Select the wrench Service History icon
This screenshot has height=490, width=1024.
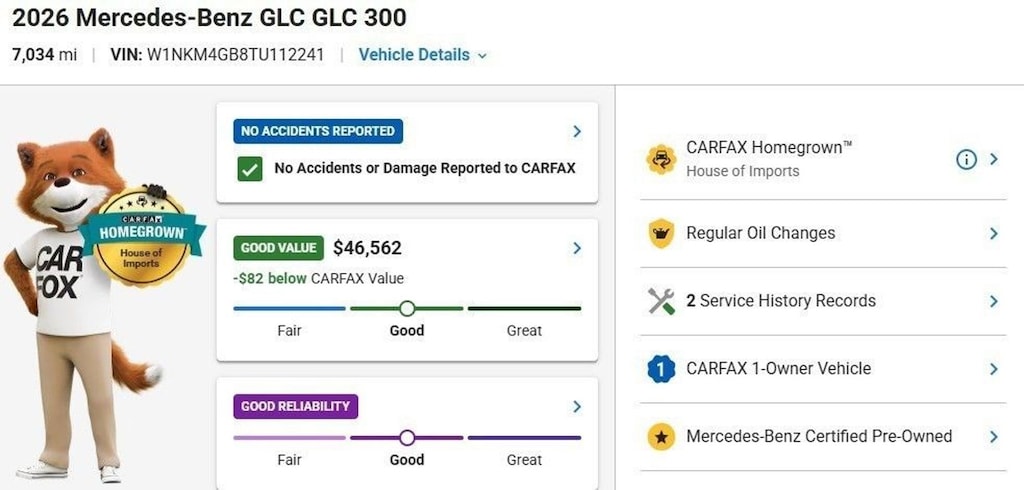tap(661, 301)
